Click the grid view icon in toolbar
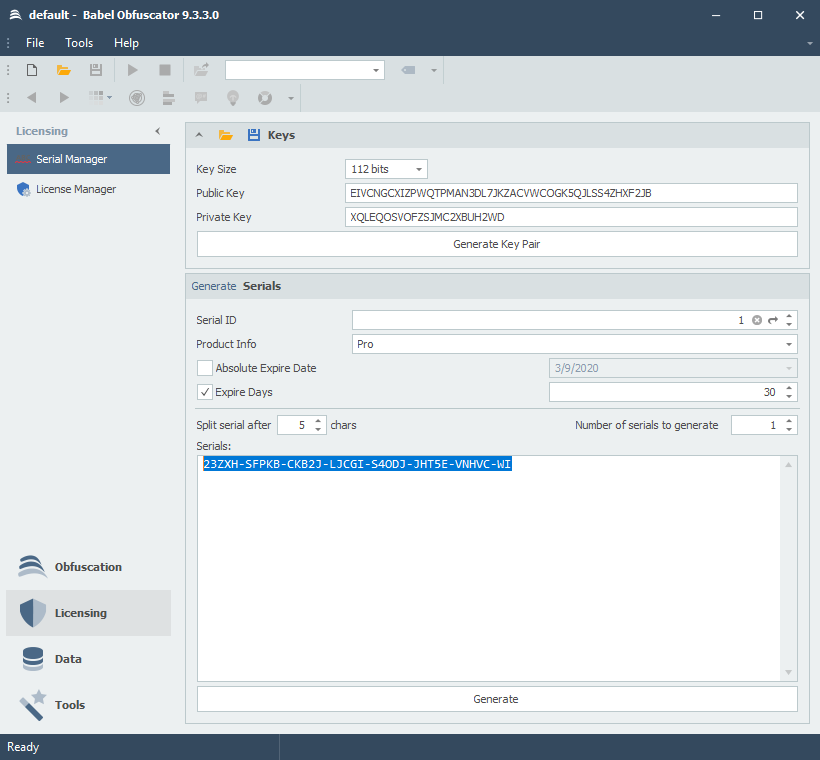Screen dimensions: 820x760 point(96,97)
